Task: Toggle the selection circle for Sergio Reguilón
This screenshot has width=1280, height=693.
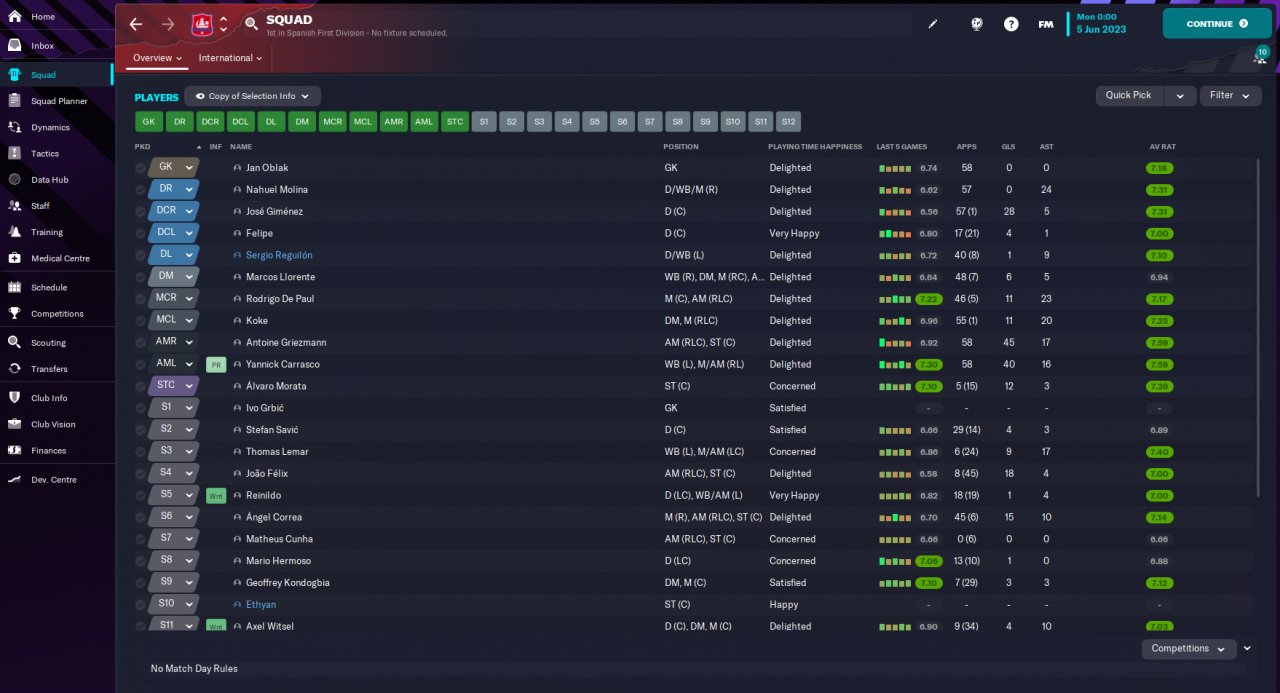Action: (140, 255)
